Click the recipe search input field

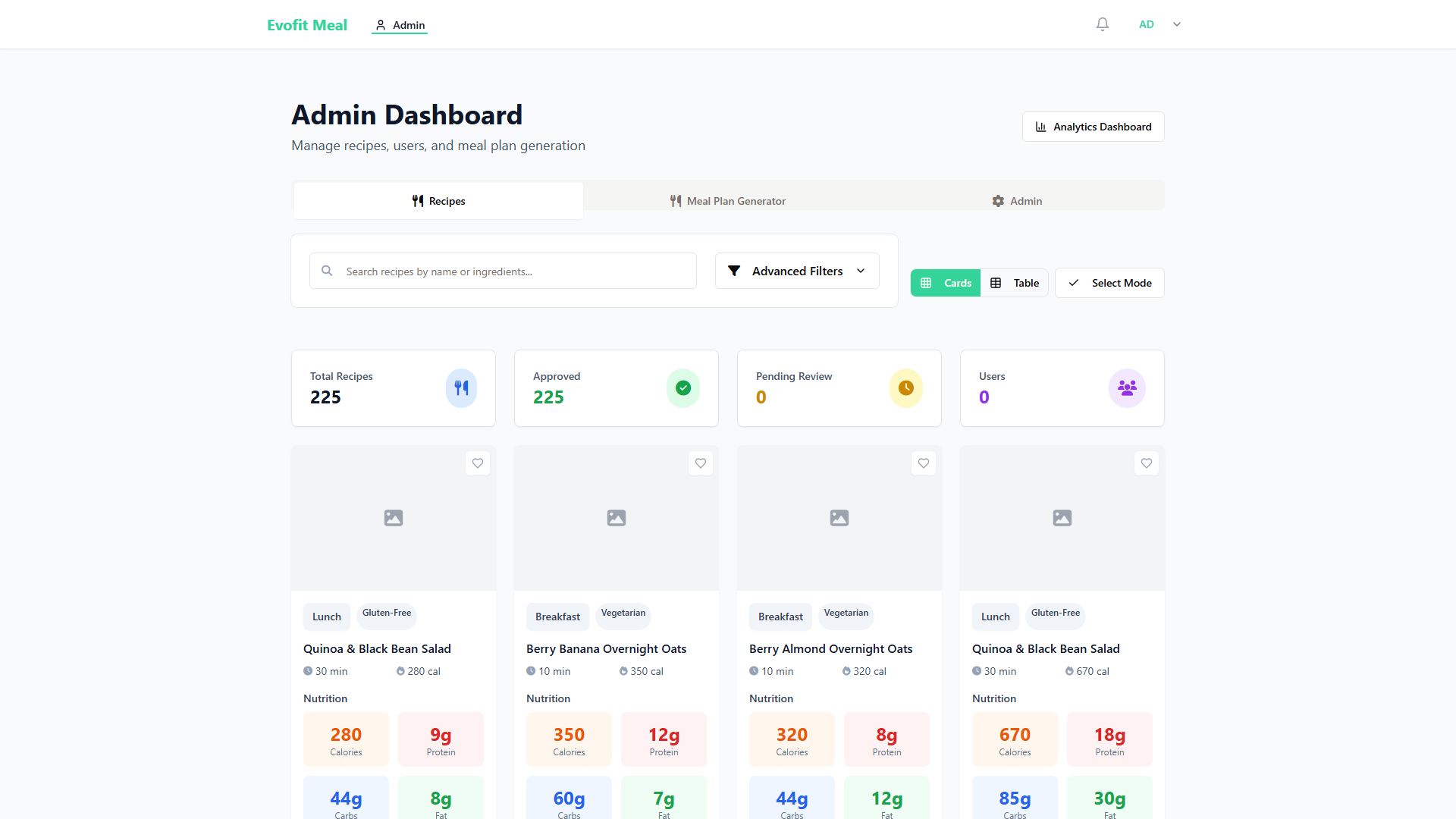tap(516, 271)
